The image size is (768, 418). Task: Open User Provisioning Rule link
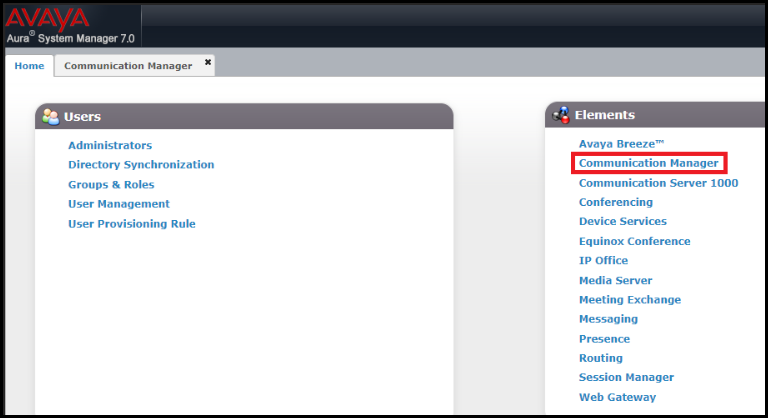(x=132, y=223)
